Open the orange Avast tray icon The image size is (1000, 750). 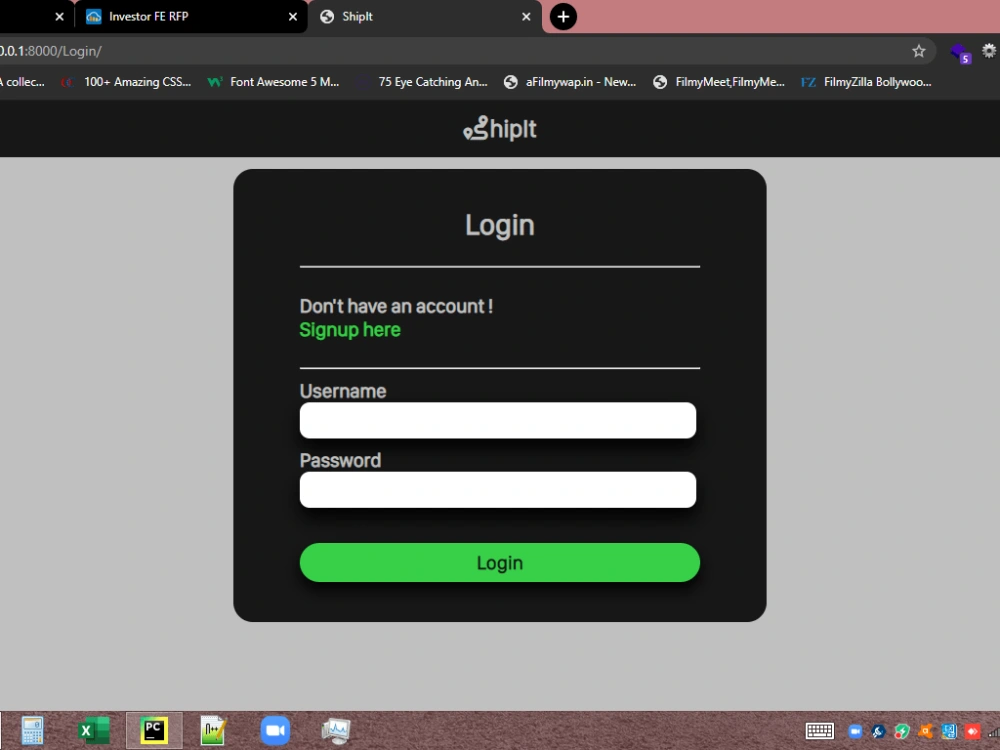pyautogui.click(x=925, y=732)
